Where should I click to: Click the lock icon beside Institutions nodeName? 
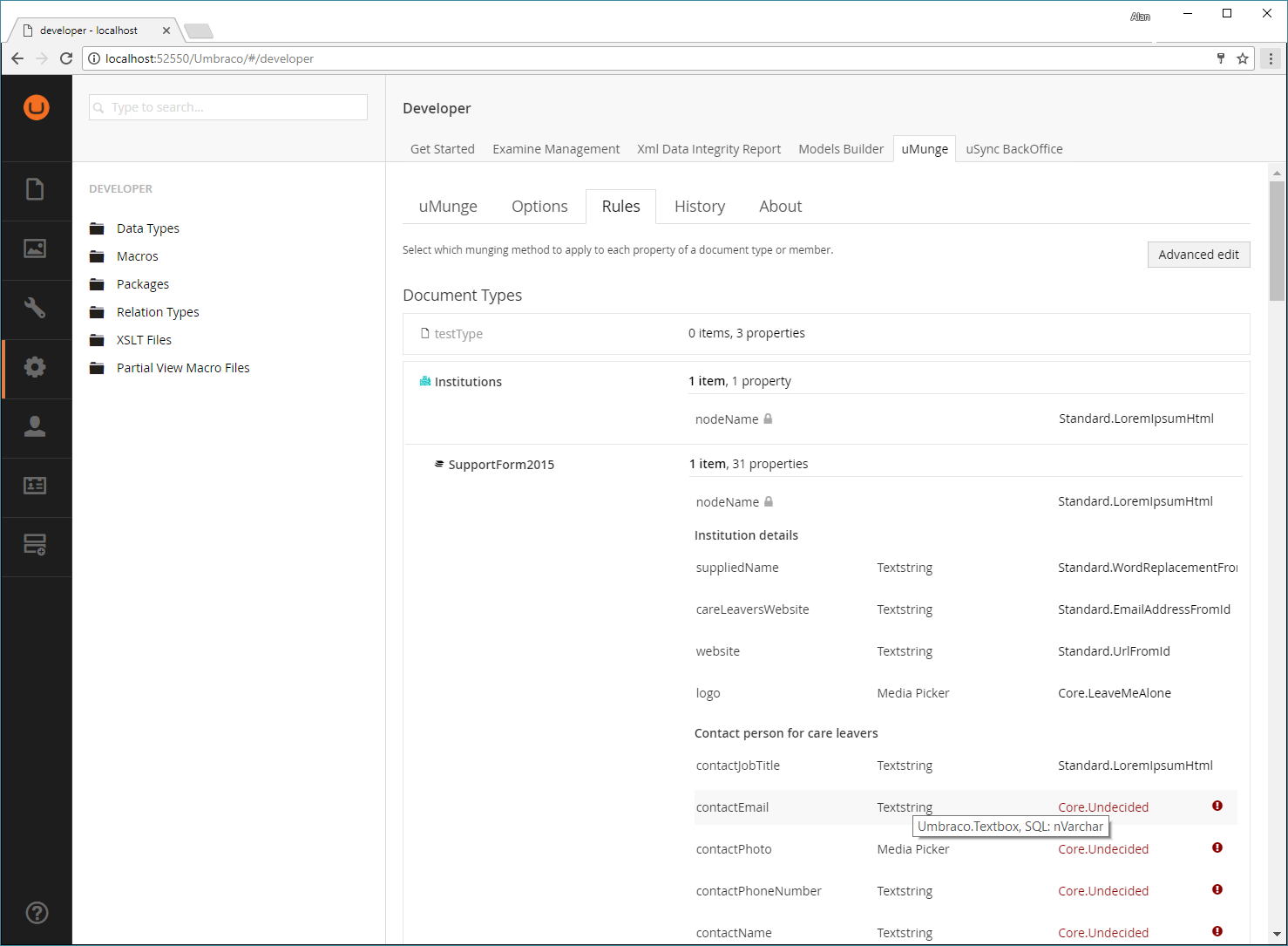(768, 419)
